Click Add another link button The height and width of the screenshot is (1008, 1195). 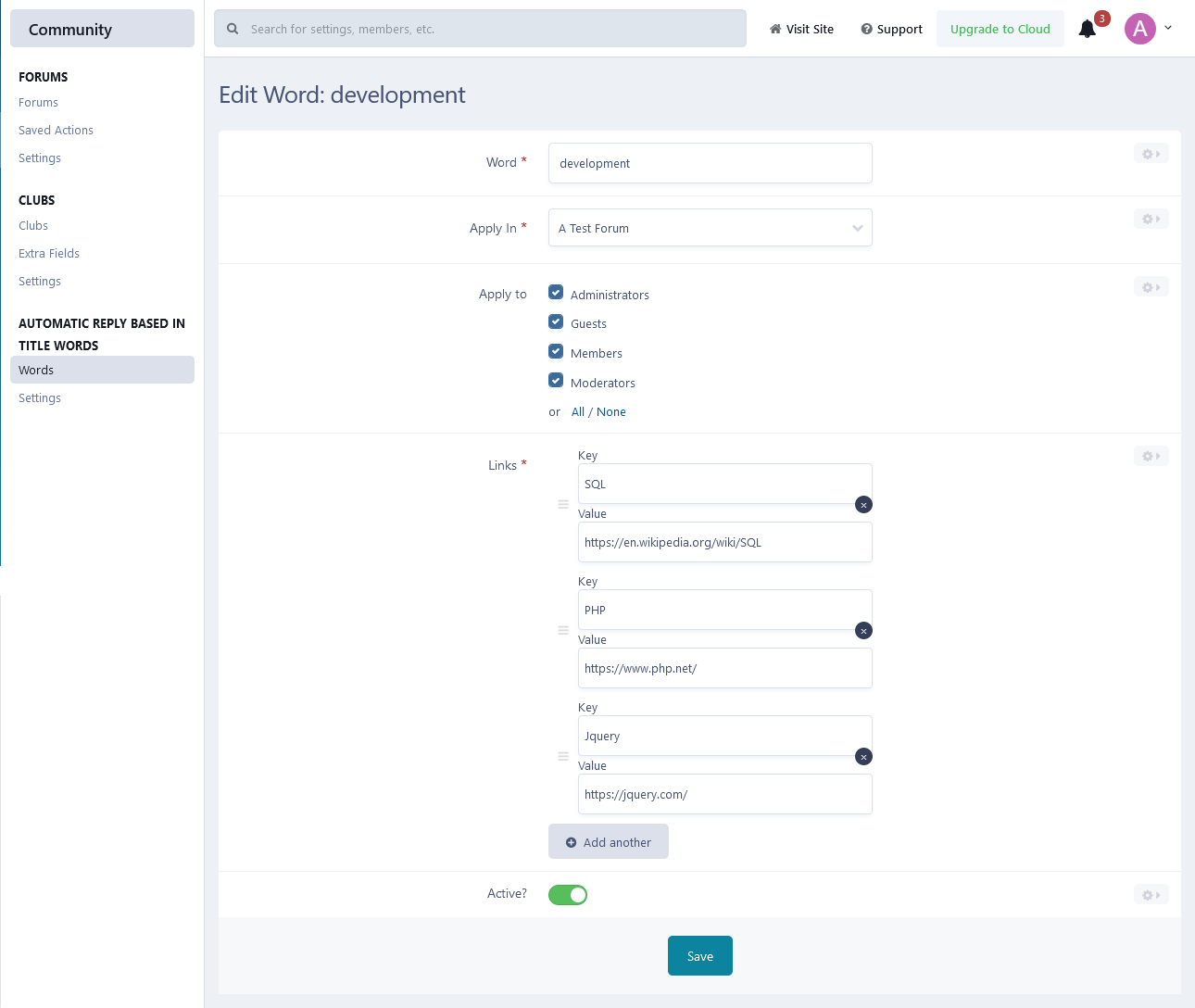point(609,842)
